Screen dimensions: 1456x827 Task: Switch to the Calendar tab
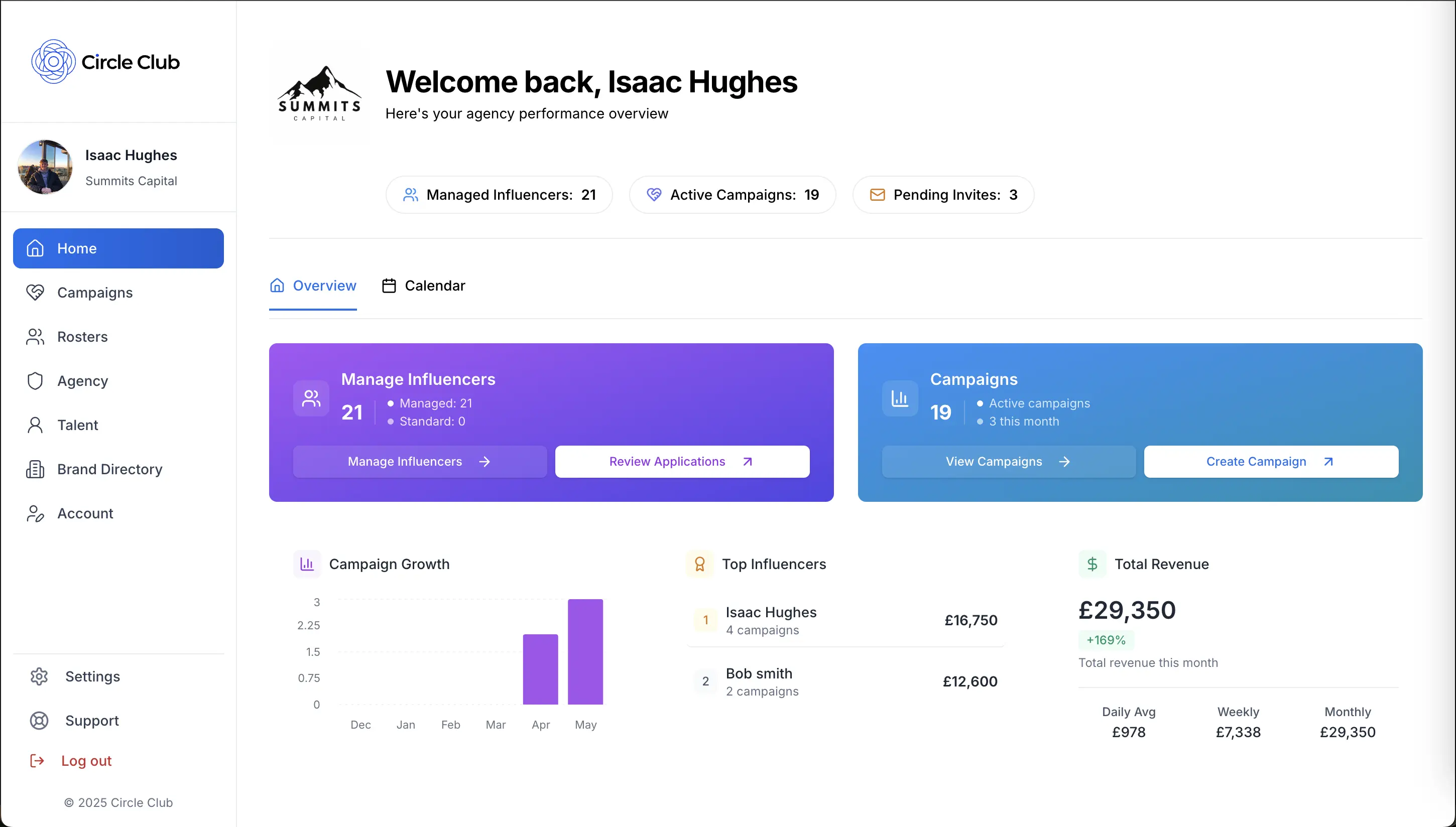tap(424, 286)
